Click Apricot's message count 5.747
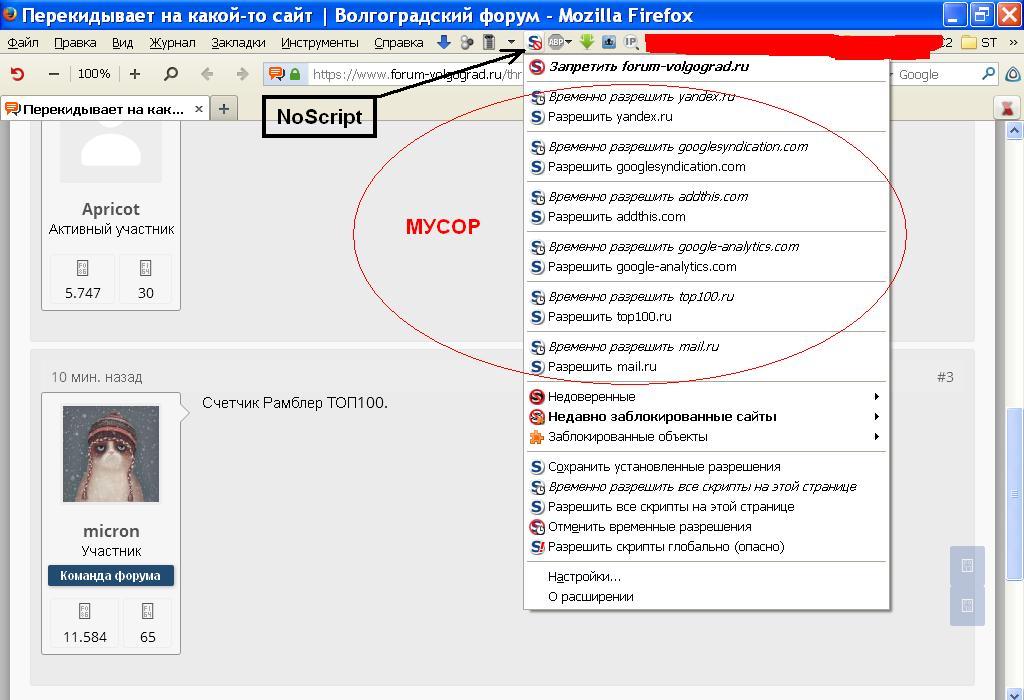 click(x=83, y=293)
